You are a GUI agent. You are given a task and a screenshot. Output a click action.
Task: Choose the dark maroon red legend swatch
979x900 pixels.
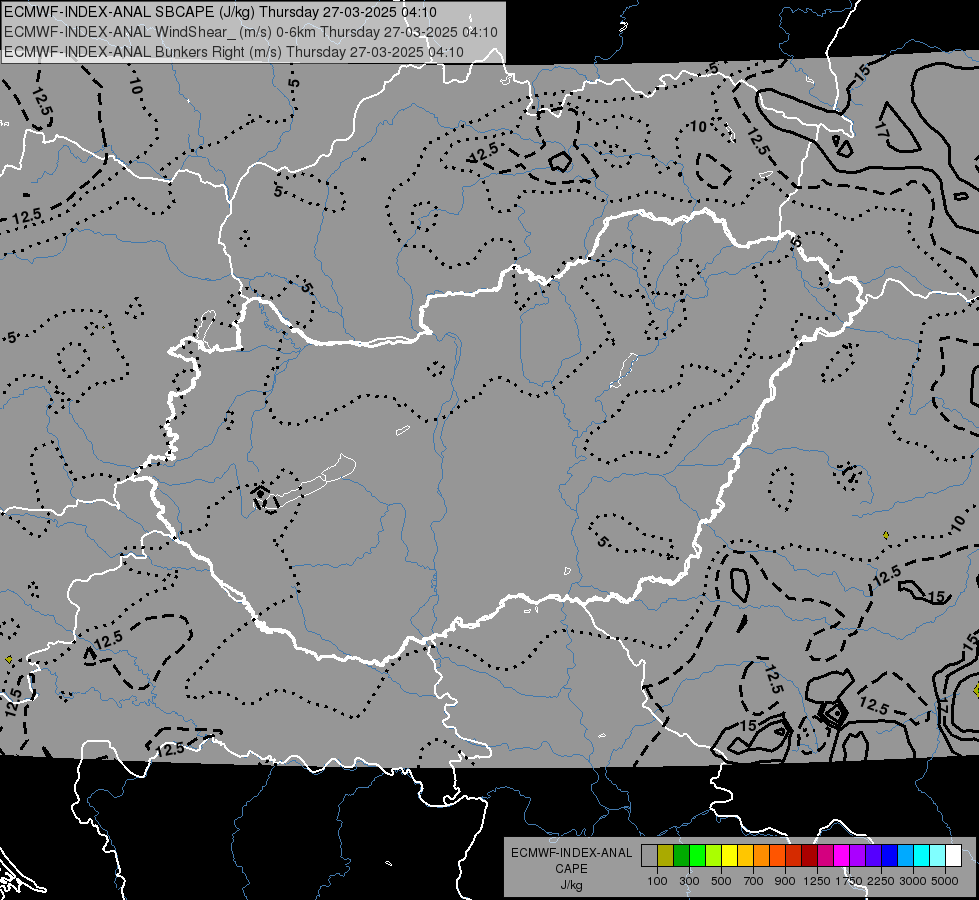[810, 856]
